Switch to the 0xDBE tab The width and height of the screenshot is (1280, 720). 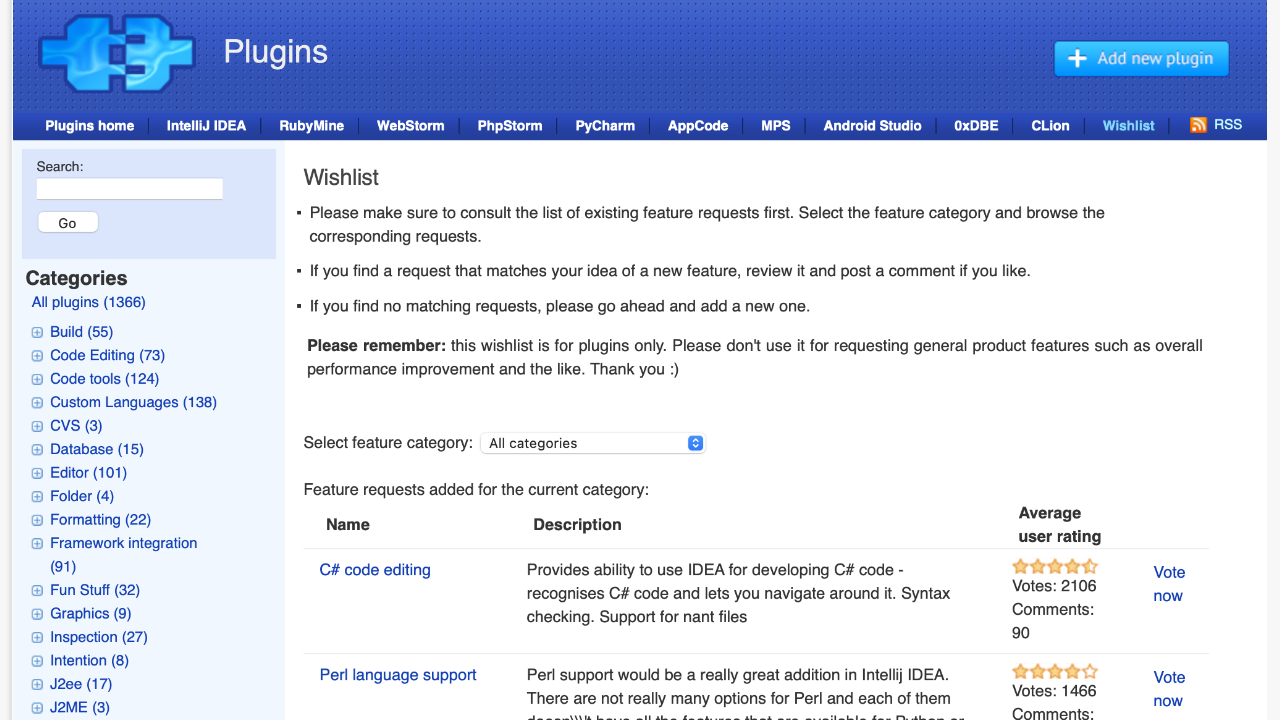click(976, 125)
